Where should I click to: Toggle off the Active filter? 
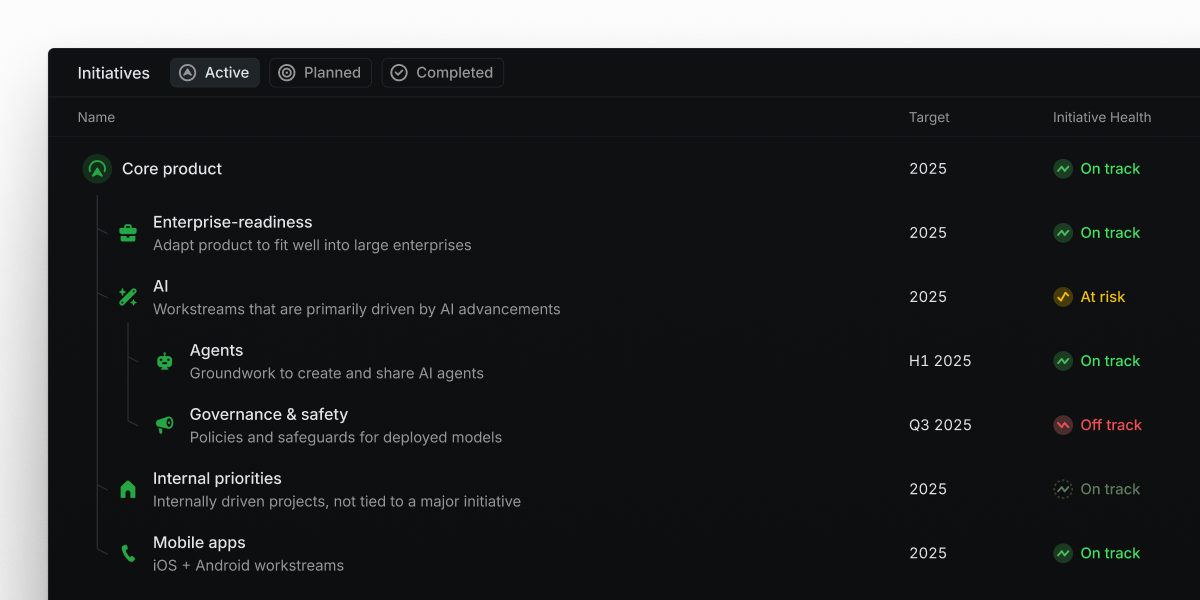coord(214,72)
